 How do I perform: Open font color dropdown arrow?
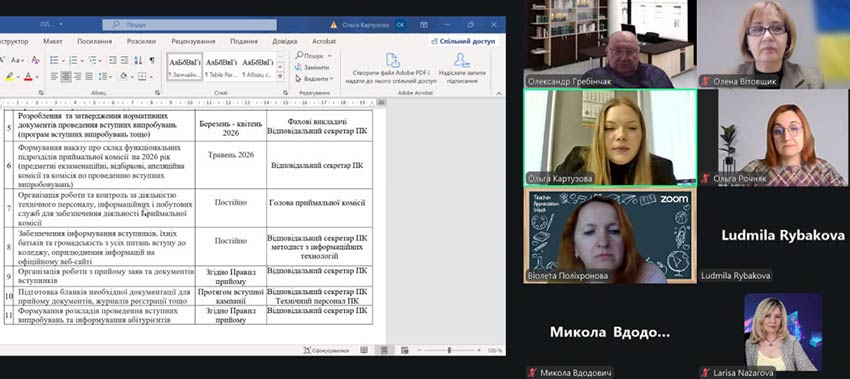pyautogui.click(x=36, y=78)
